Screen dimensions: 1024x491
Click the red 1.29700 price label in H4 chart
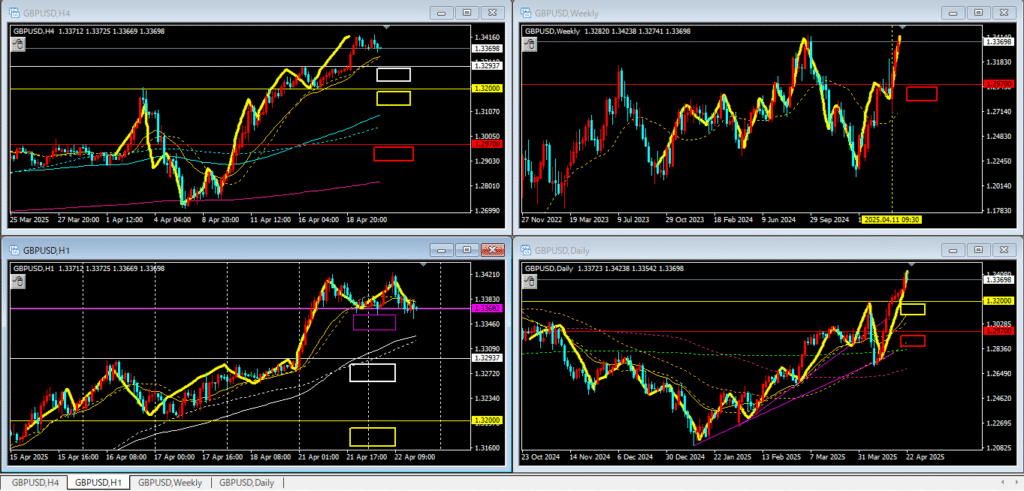click(x=489, y=144)
